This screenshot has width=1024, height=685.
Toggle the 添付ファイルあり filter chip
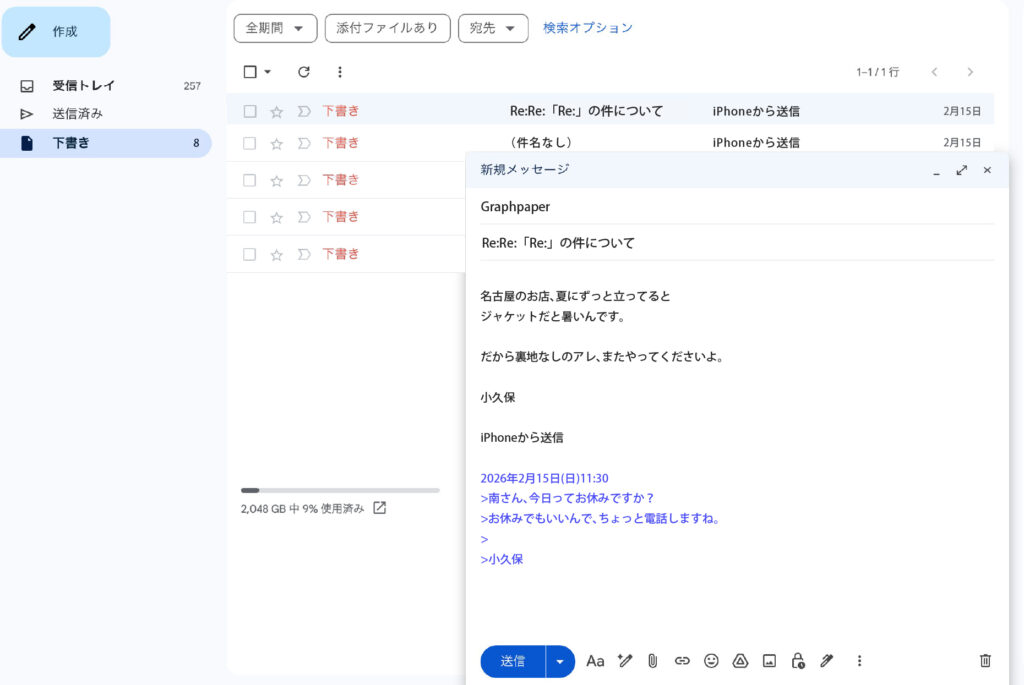click(387, 28)
